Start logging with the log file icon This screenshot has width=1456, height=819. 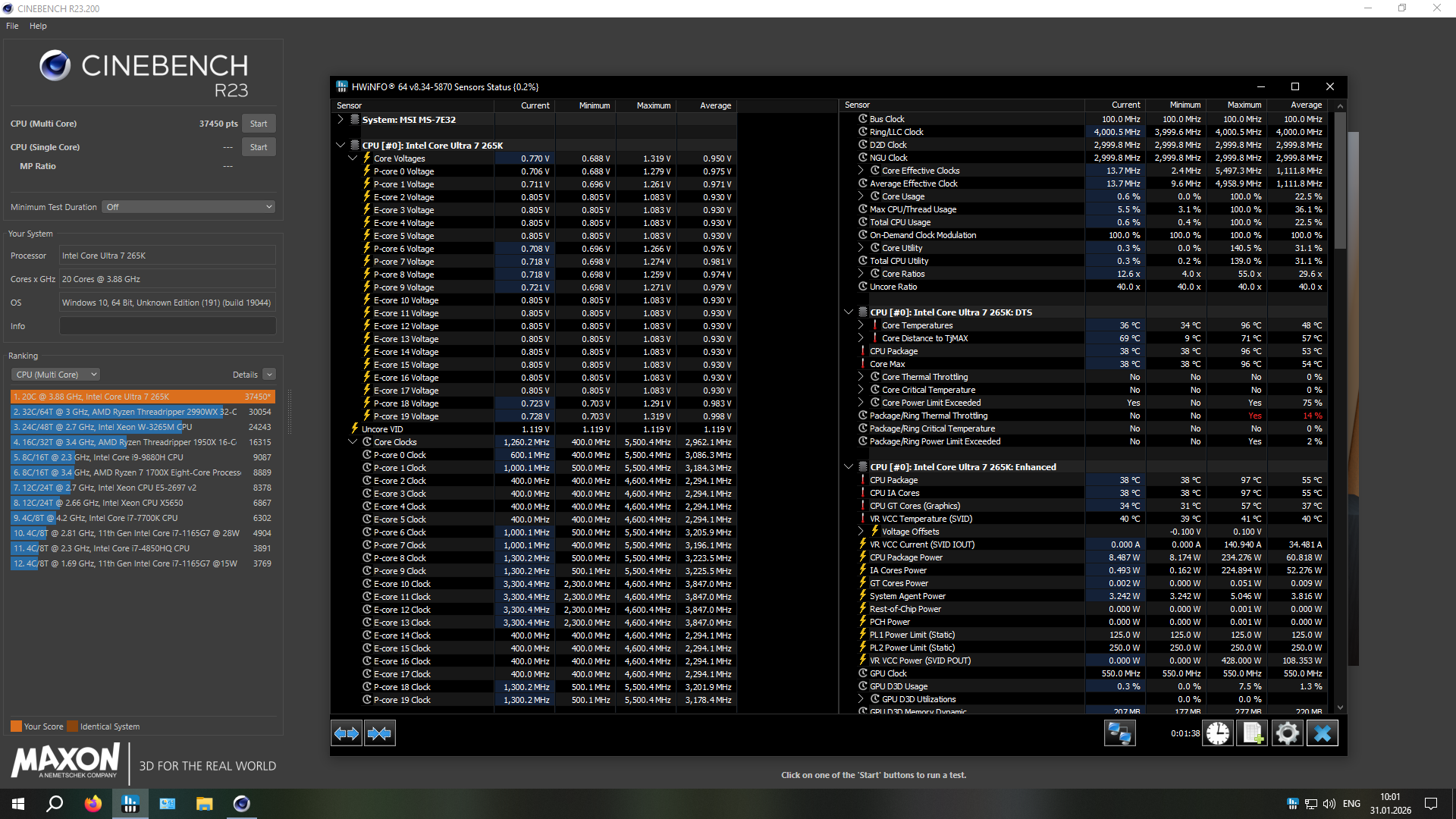[x=1252, y=733]
